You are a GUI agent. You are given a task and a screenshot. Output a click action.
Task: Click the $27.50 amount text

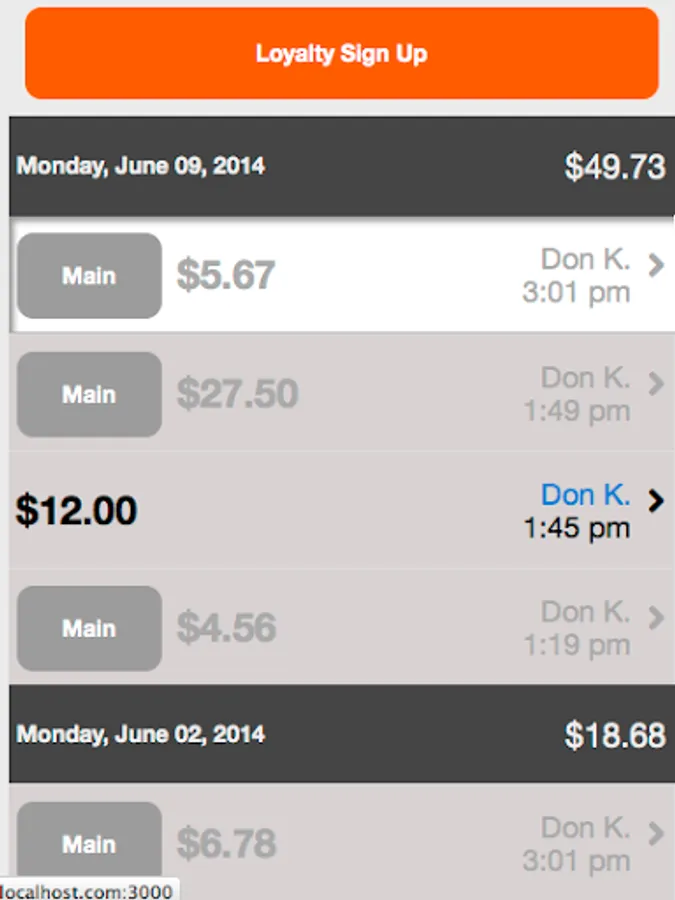tap(237, 394)
